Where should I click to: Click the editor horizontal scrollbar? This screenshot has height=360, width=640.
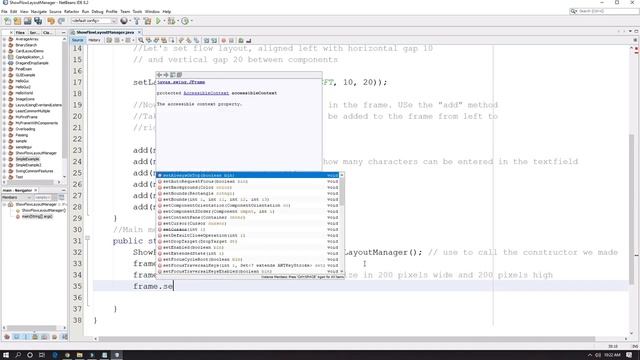pyautogui.click(x=347, y=339)
